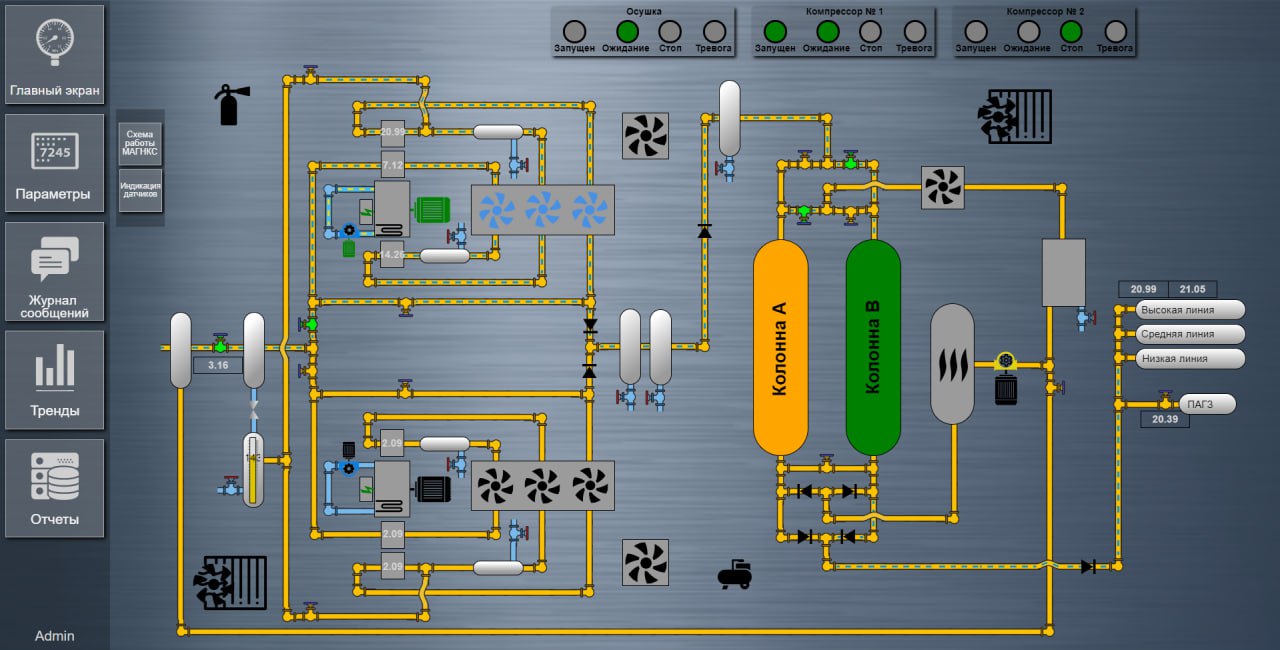
Task: Click the ПАГЗ output button
Action: pyautogui.click(x=1207, y=404)
